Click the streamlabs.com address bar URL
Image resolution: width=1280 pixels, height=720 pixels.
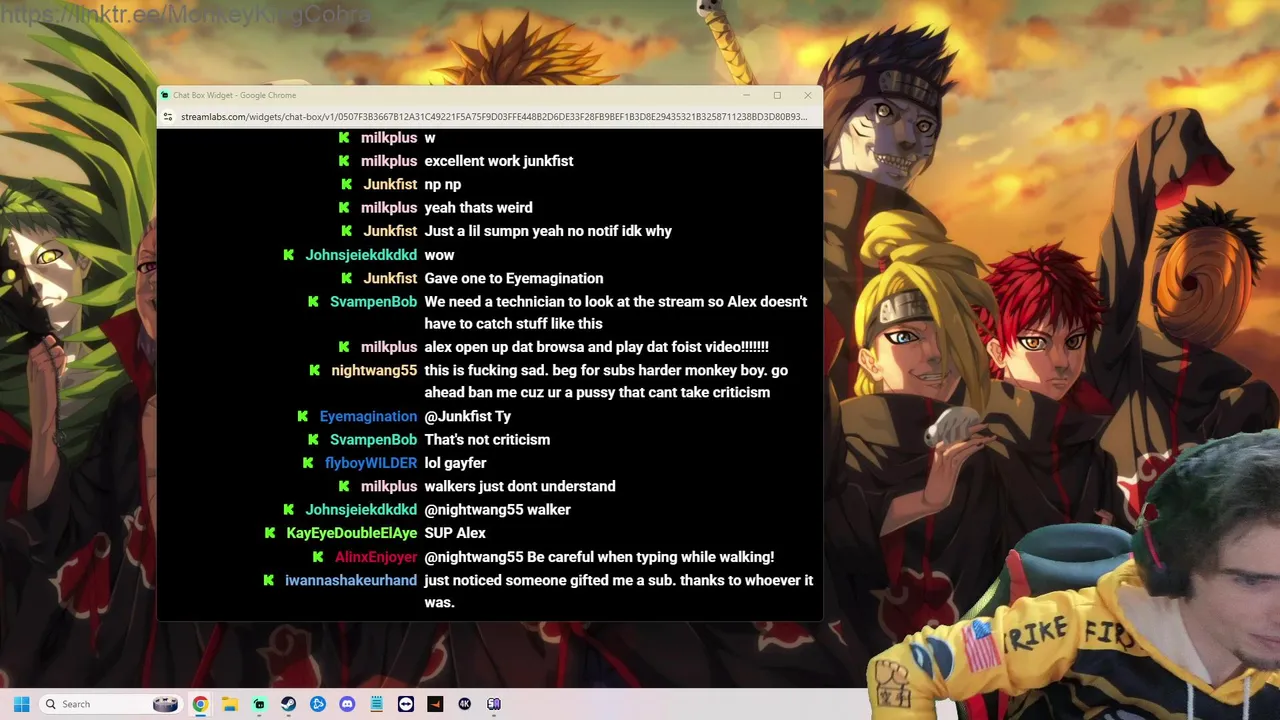click(x=494, y=117)
